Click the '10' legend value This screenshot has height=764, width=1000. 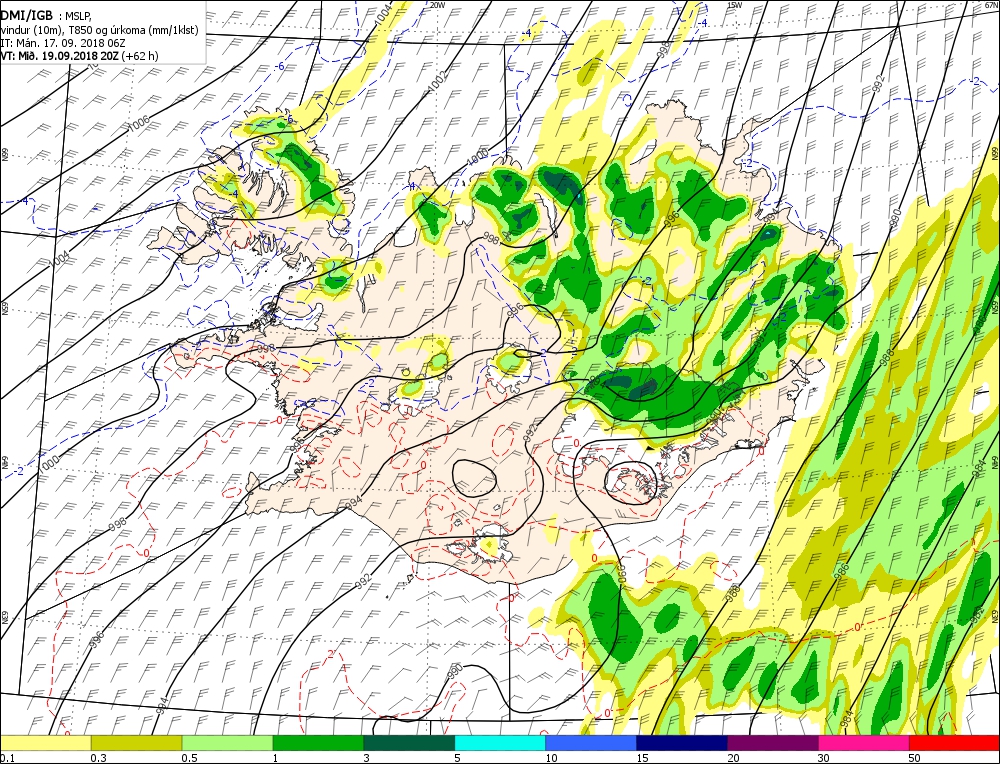(x=551, y=758)
